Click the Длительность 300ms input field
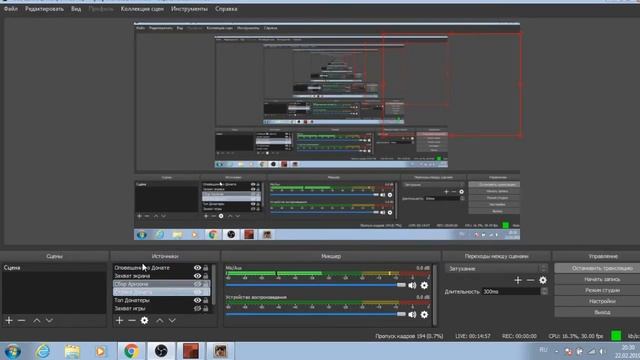Viewport: 640px width, 360px height. pos(511,291)
